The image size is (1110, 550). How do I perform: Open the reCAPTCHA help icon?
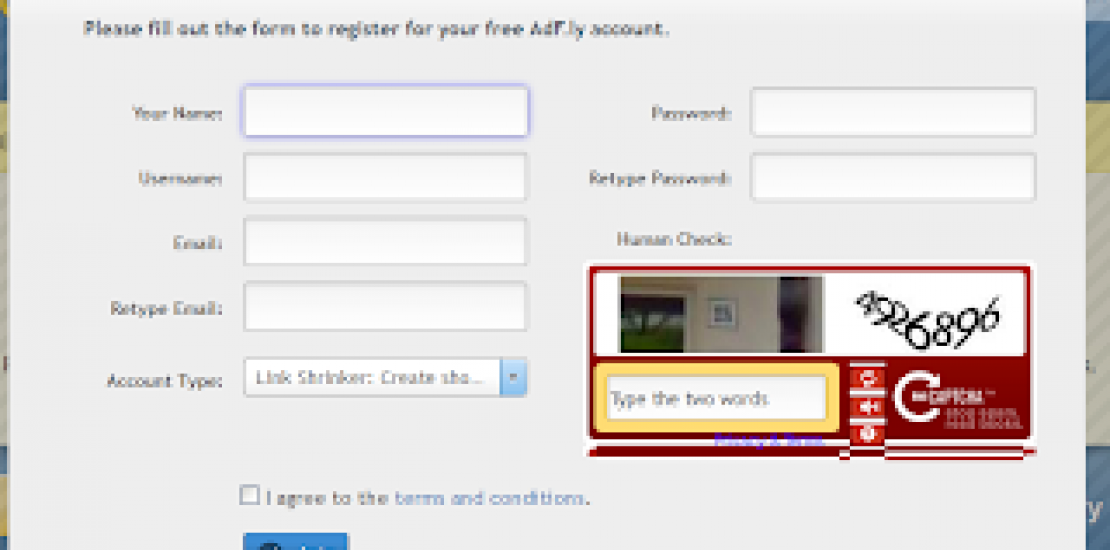867,433
